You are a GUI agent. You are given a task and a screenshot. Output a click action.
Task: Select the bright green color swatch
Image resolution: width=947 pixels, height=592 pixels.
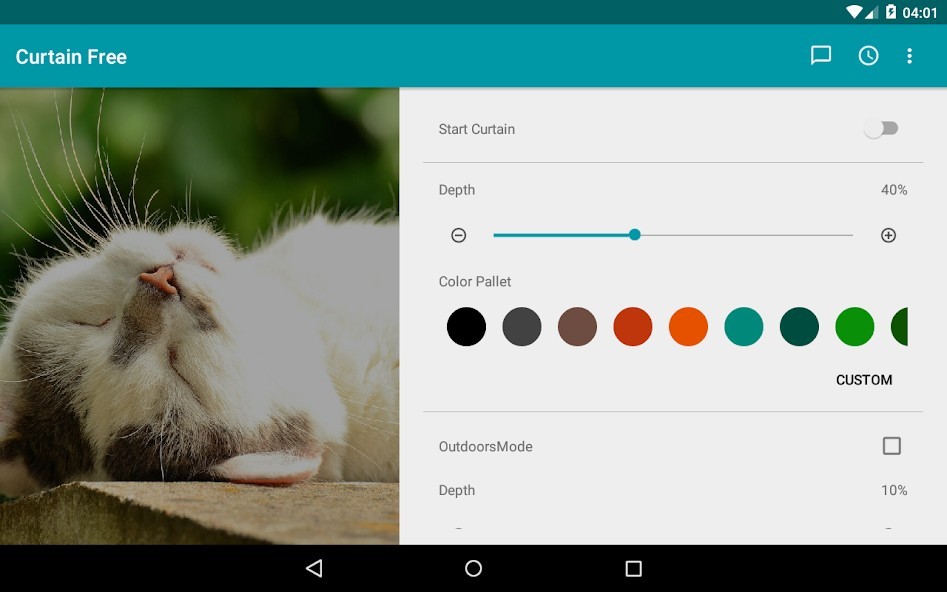[x=855, y=326]
